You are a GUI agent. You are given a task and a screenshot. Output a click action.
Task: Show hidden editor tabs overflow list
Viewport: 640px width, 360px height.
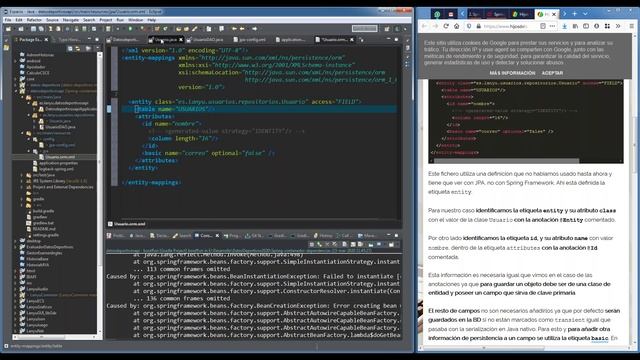[361, 40]
